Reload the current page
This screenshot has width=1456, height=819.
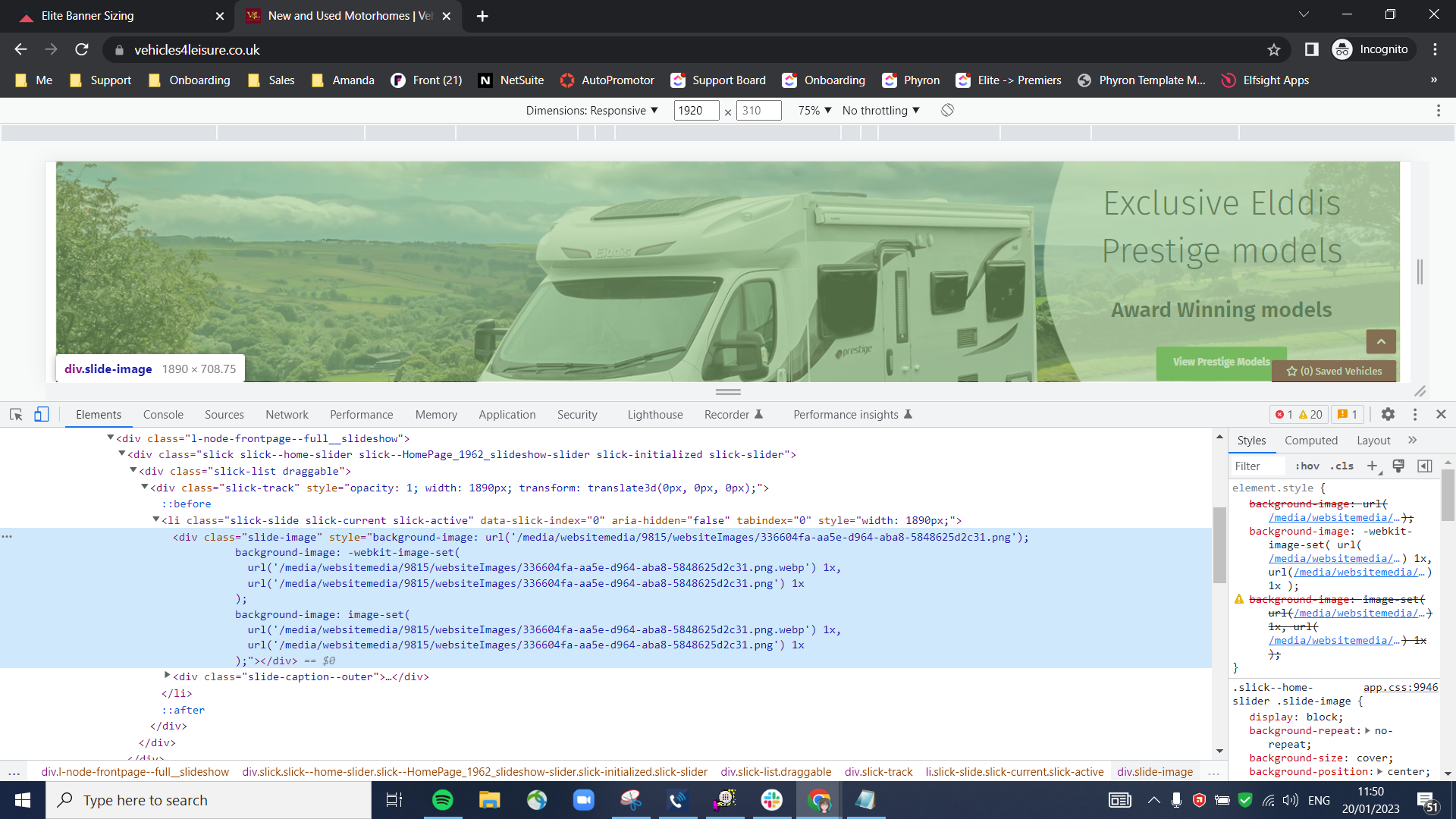[82, 50]
